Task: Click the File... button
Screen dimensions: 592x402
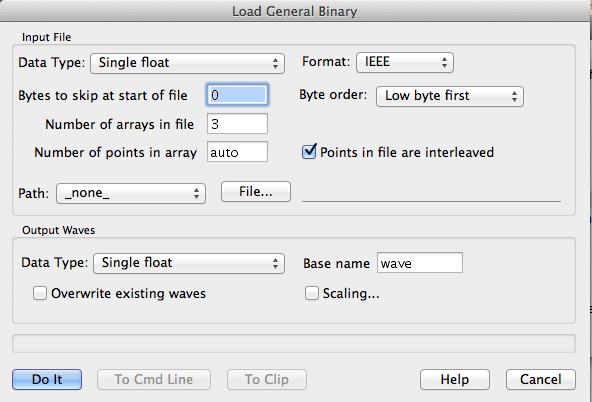Action: coord(256,192)
